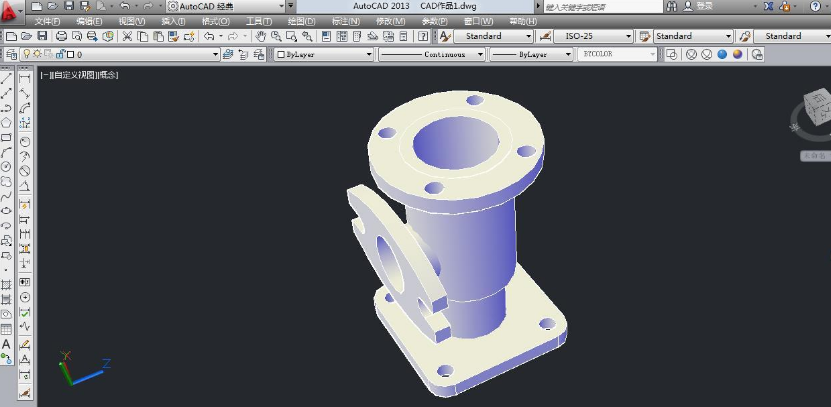831x407 pixels.
Task: Toggle the layer on/off lightbulb icon
Action: (25, 54)
